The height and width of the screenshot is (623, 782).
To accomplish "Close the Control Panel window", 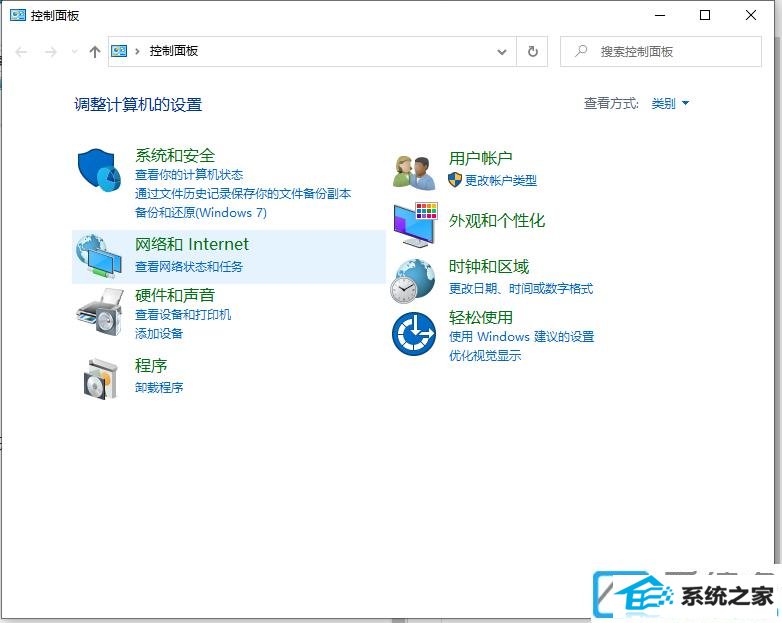I will coord(751,15).
